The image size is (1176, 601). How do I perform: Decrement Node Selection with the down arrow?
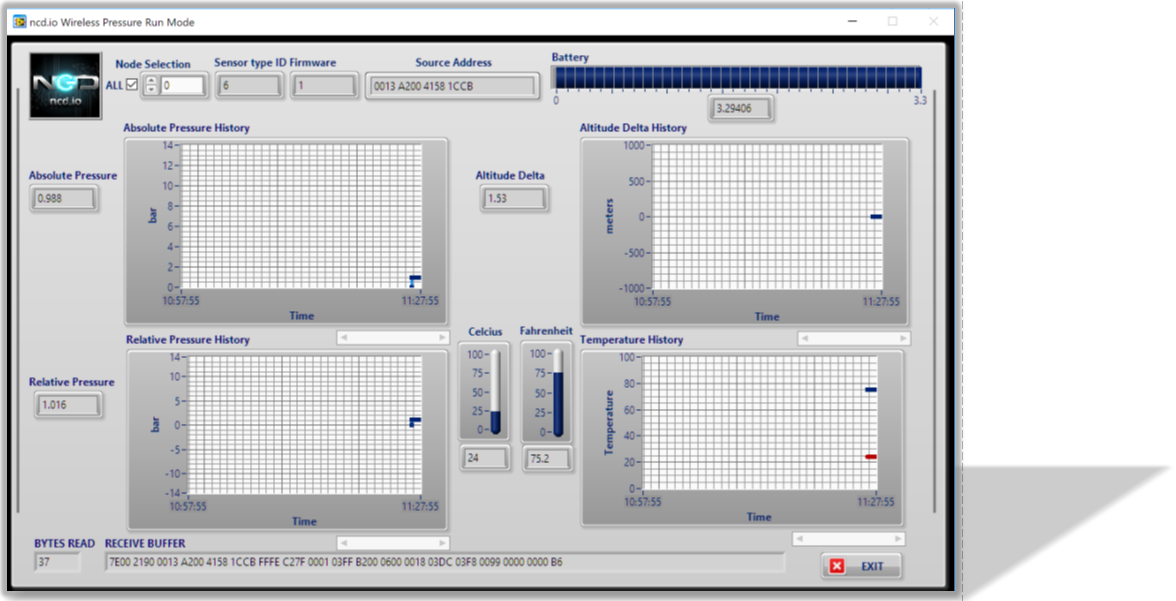[x=152, y=89]
